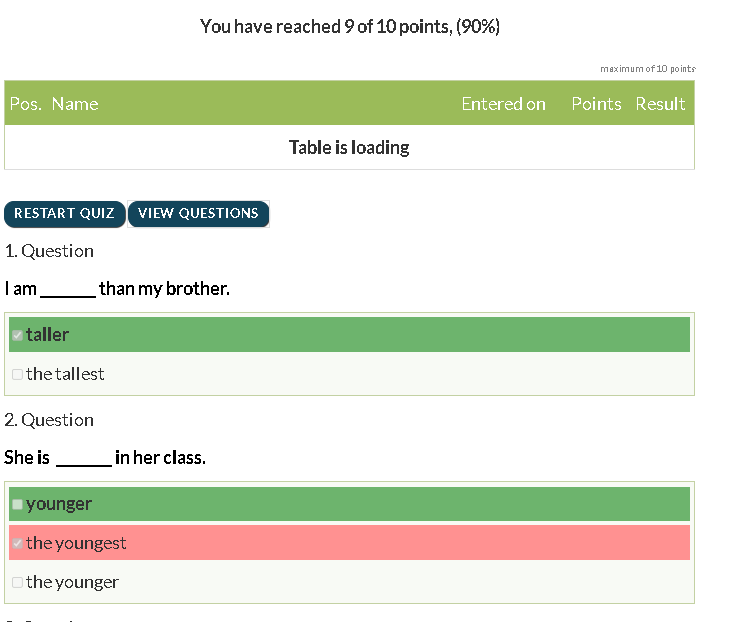Click the 'Table is loading' row
The height and width of the screenshot is (622, 733).
click(x=349, y=148)
